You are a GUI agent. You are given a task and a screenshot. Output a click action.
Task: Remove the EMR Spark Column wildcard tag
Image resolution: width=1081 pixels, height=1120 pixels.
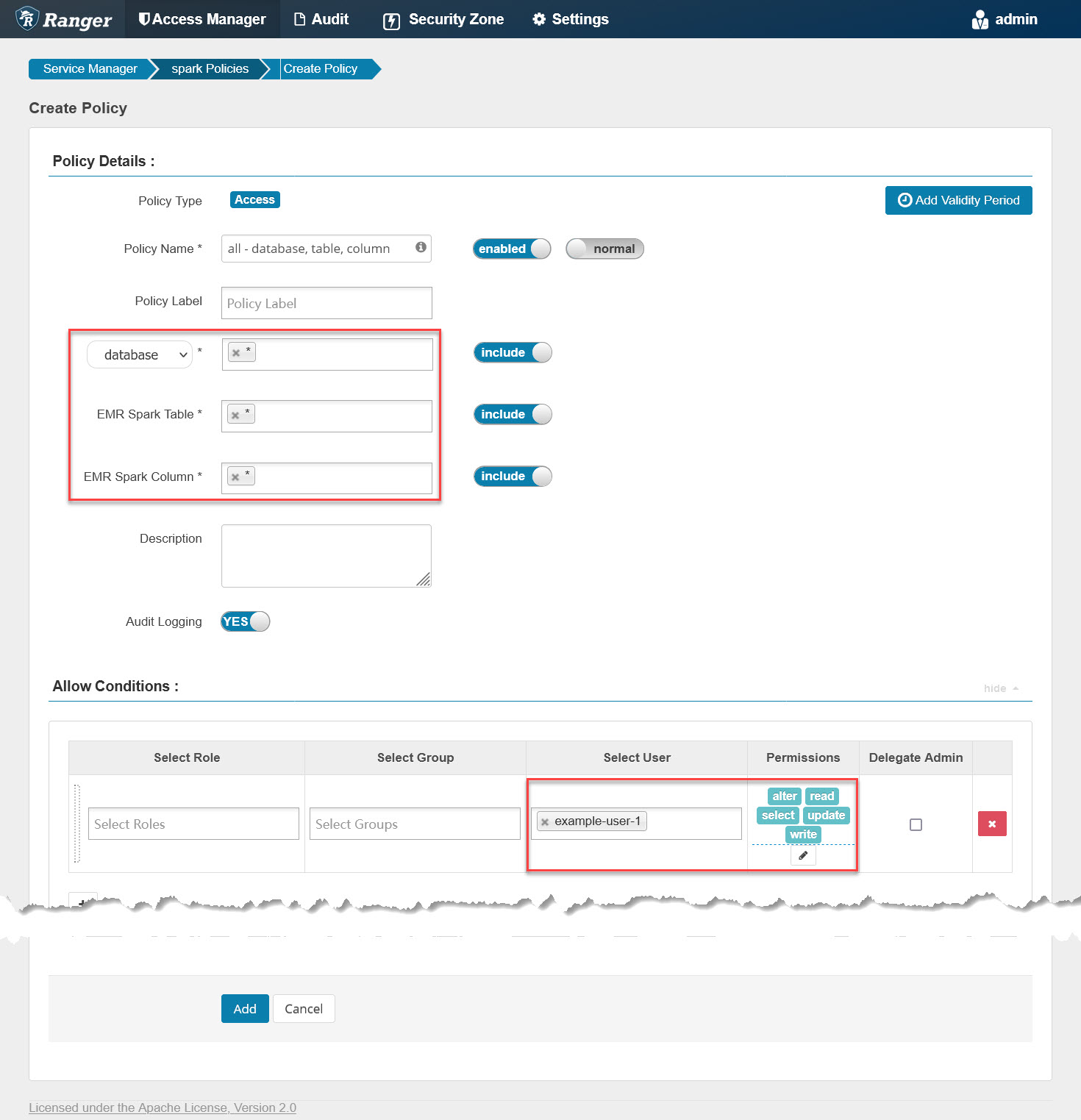pos(235,477)
